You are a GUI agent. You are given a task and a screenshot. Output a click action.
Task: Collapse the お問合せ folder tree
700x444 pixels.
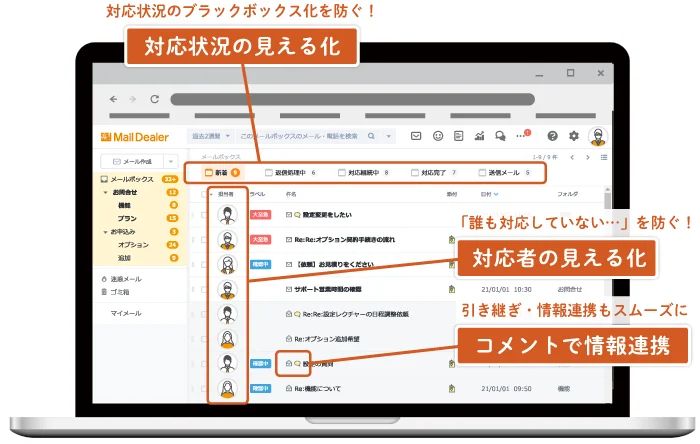pos(107,192)
